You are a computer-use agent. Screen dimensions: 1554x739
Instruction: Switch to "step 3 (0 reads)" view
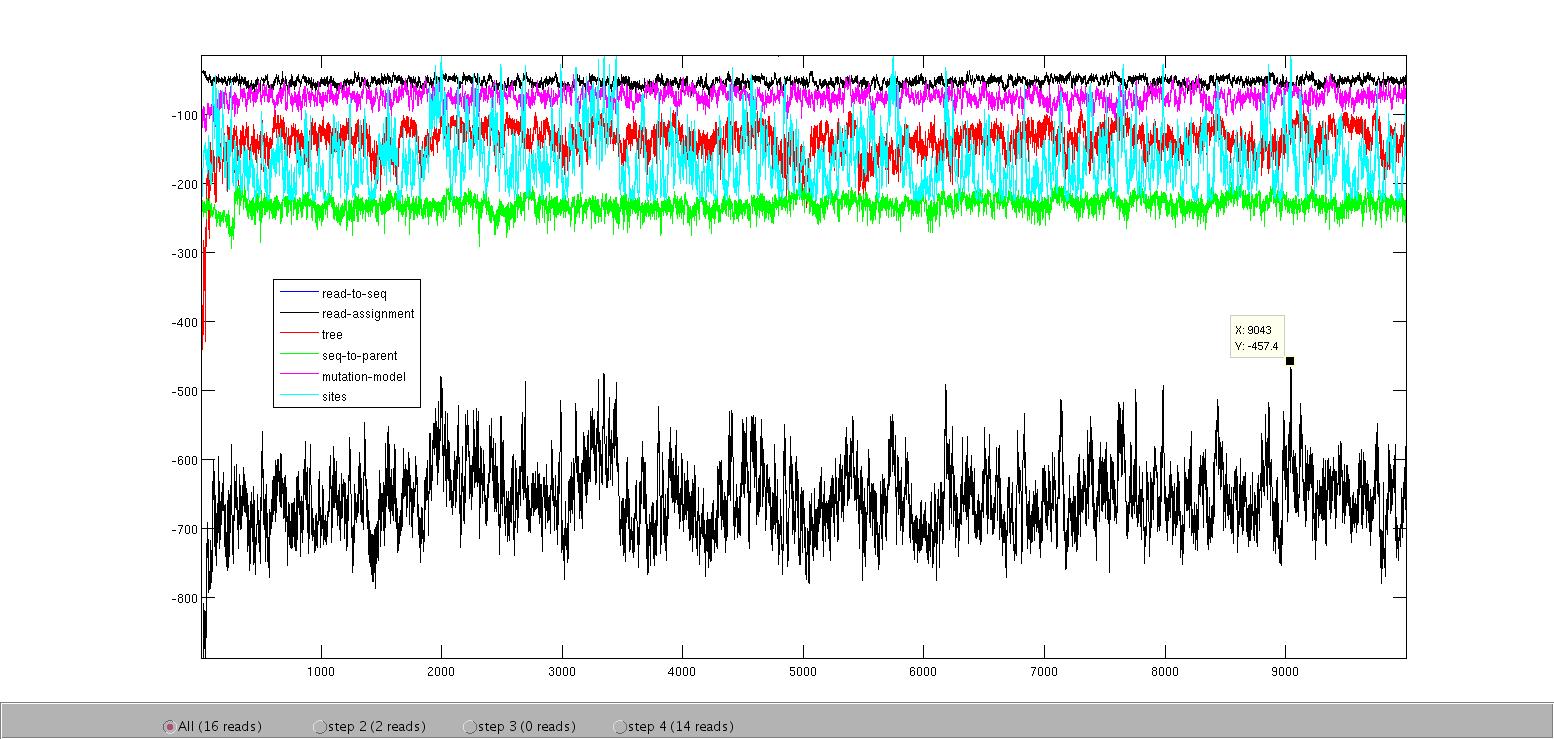[x=471, y=727]
